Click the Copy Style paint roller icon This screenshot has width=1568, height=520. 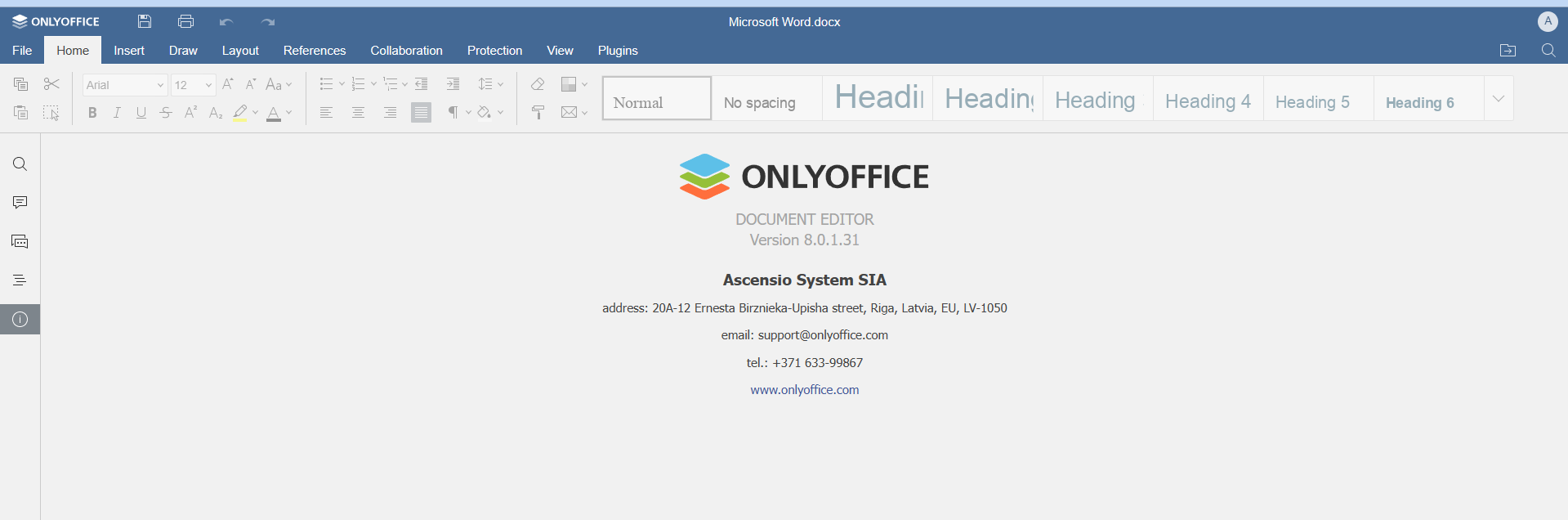point(538,113)
